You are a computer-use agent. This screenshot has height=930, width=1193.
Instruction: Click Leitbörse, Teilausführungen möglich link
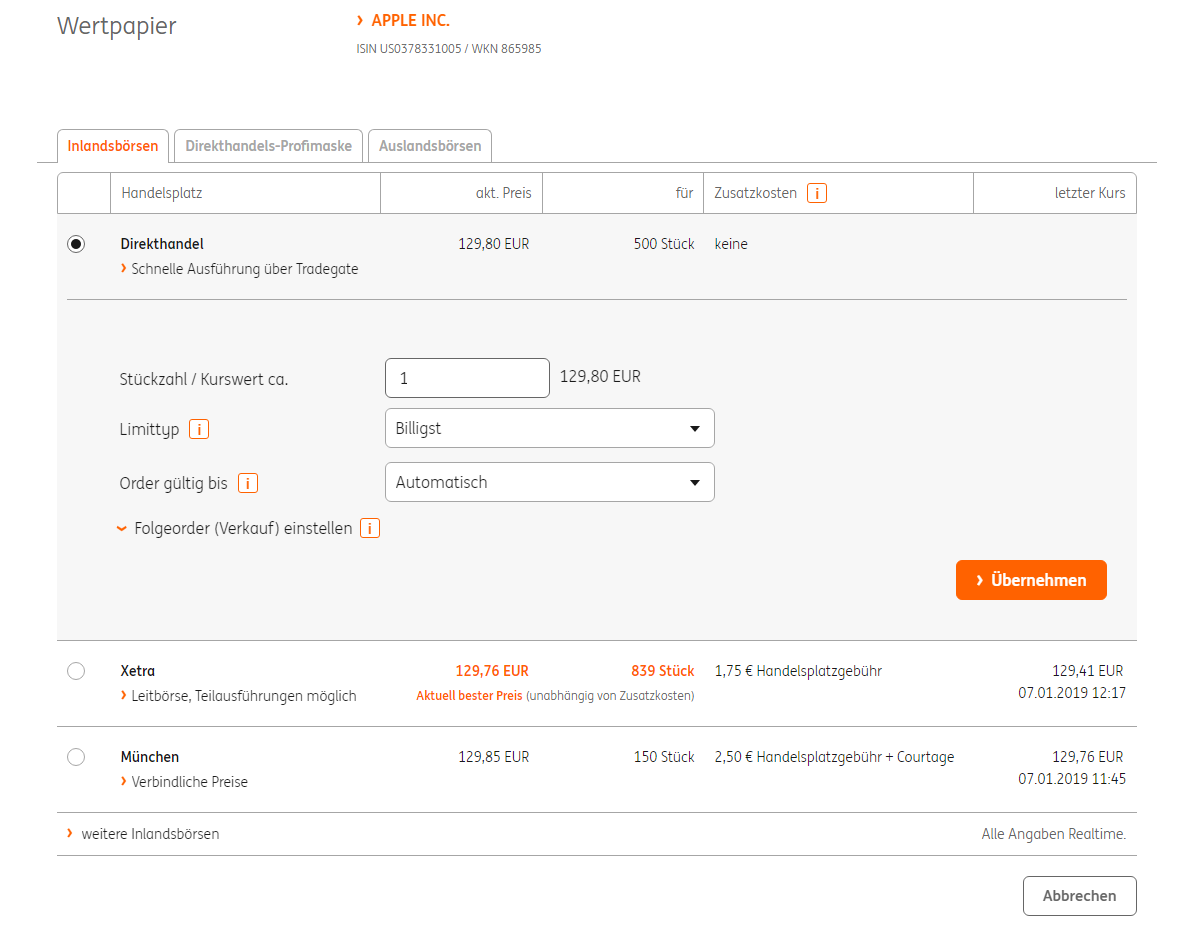tap(238, 696)
